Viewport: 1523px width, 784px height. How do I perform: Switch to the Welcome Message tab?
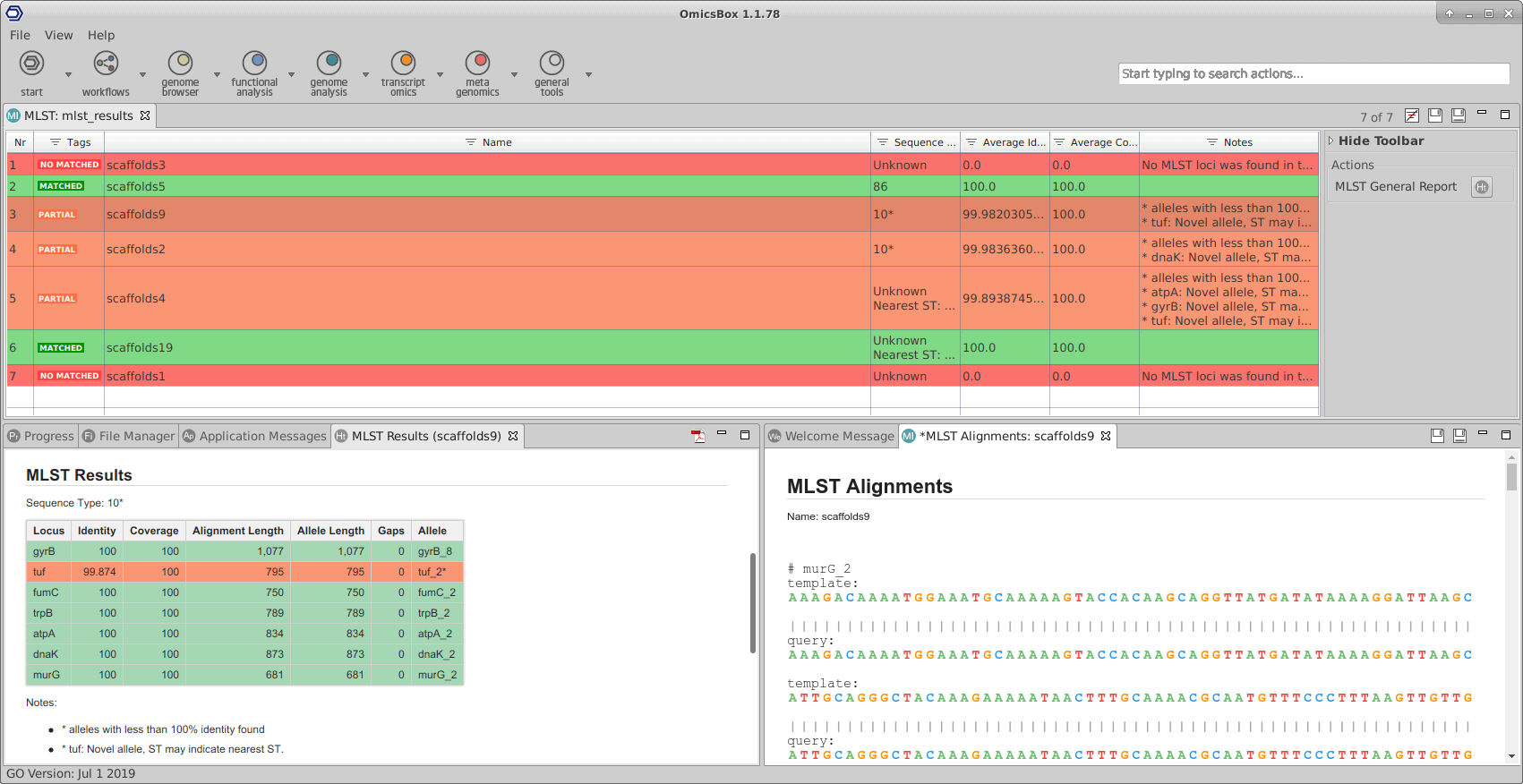[x=831, y=436]
